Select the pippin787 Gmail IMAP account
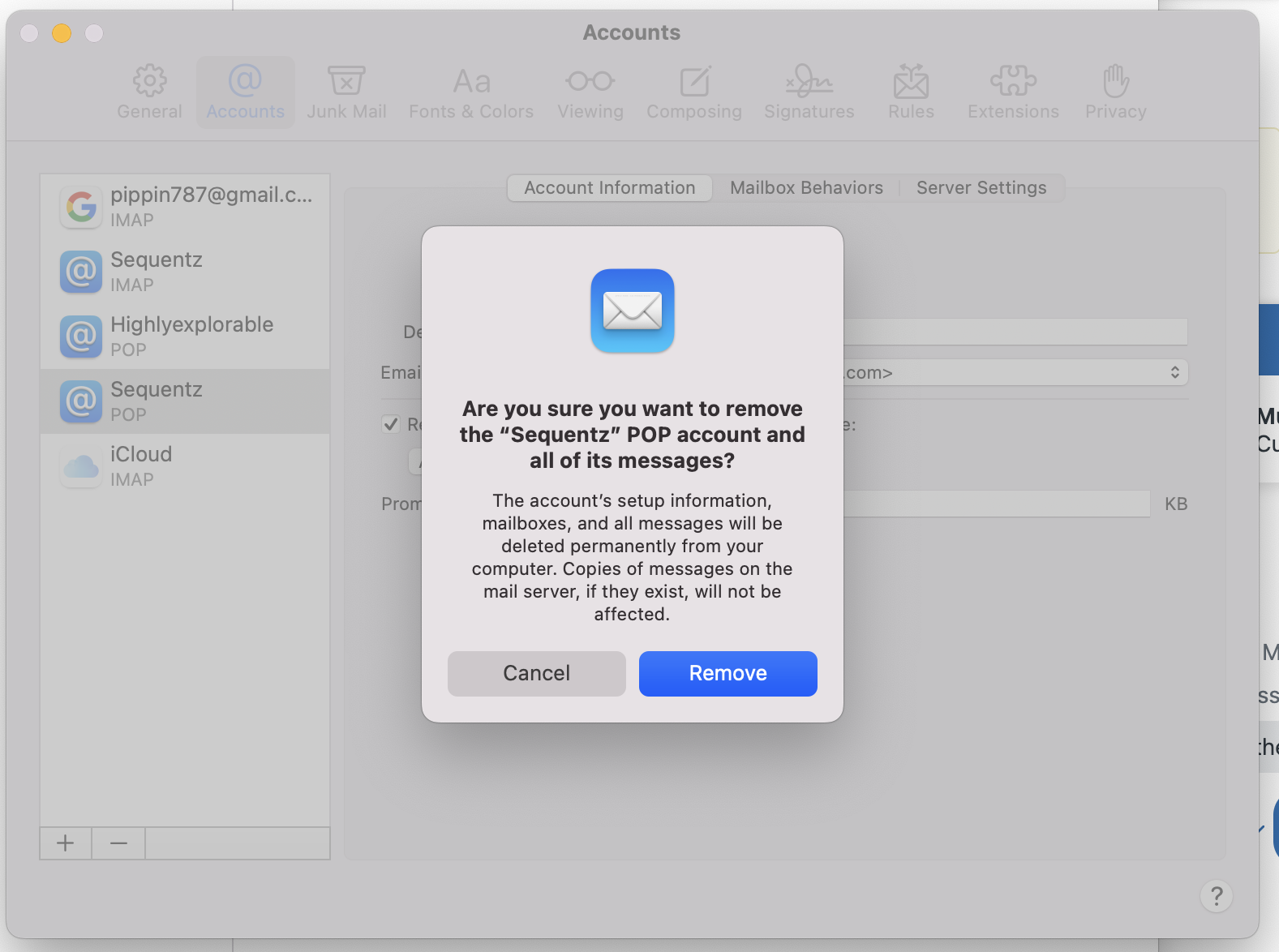This screenshot has height=952, width=1279. [185, 207]
